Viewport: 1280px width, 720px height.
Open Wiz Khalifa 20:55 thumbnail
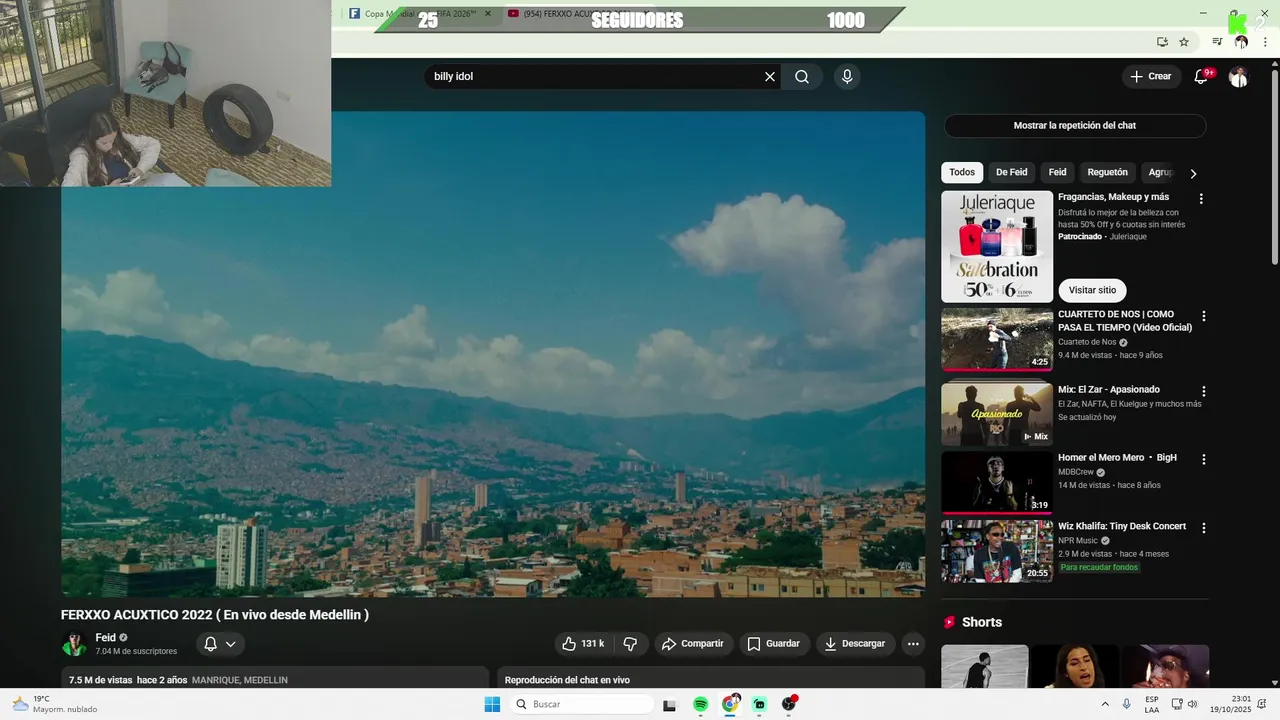(x=997, y=550)
